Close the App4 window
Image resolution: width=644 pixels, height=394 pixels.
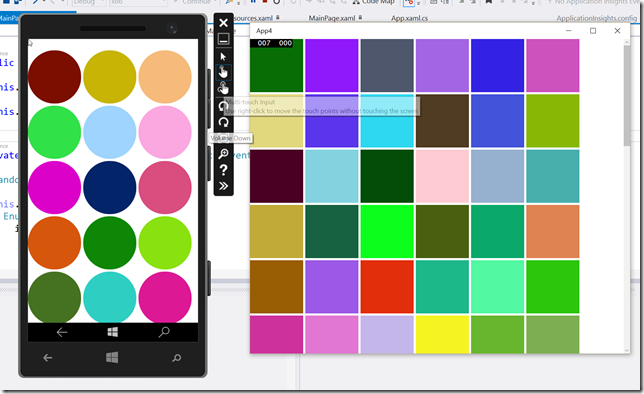pos(617,31)
